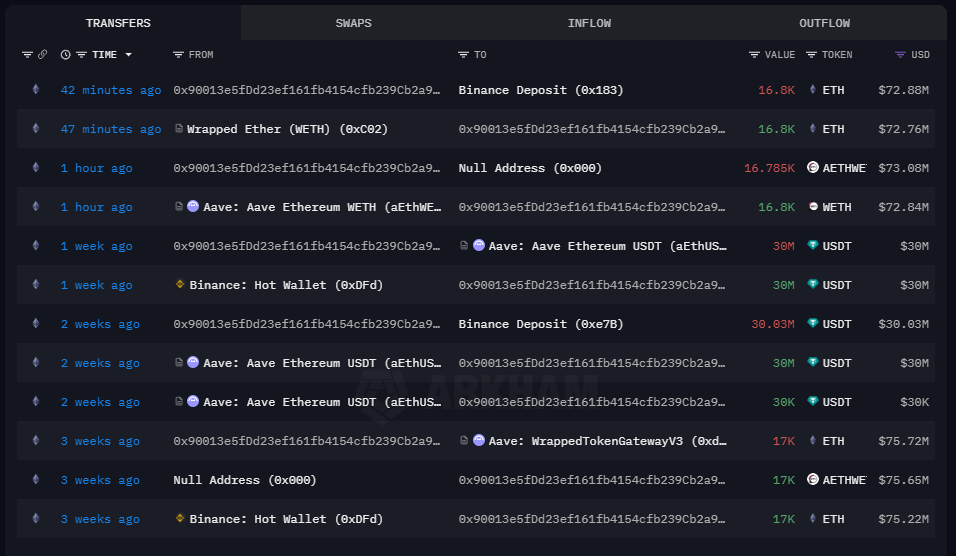Click the 30.03M value in red
Viewport: 956px width, 556px height.
pyautogui.click(x=772, y=324)
